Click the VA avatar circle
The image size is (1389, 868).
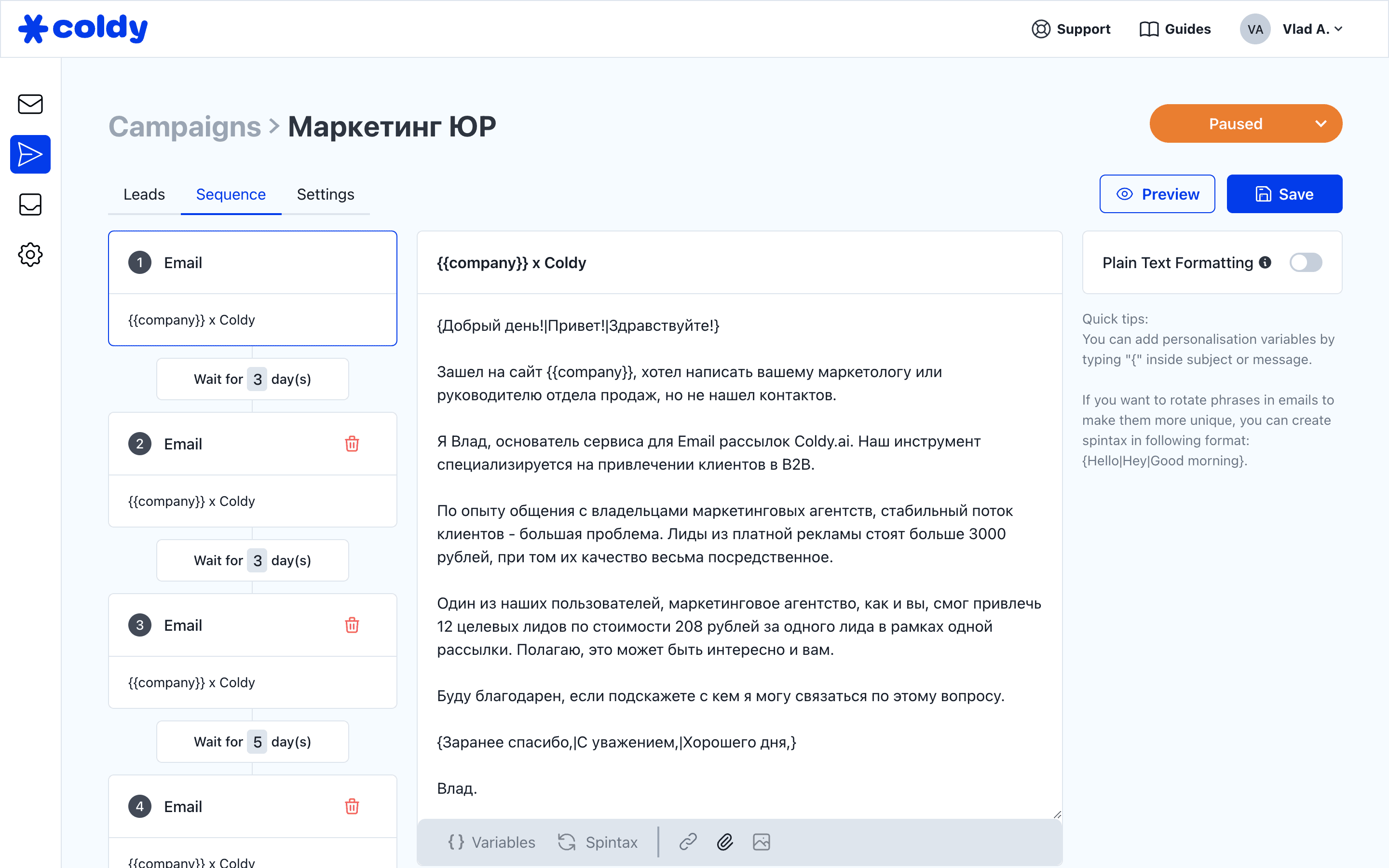(x=1255, y=29)
